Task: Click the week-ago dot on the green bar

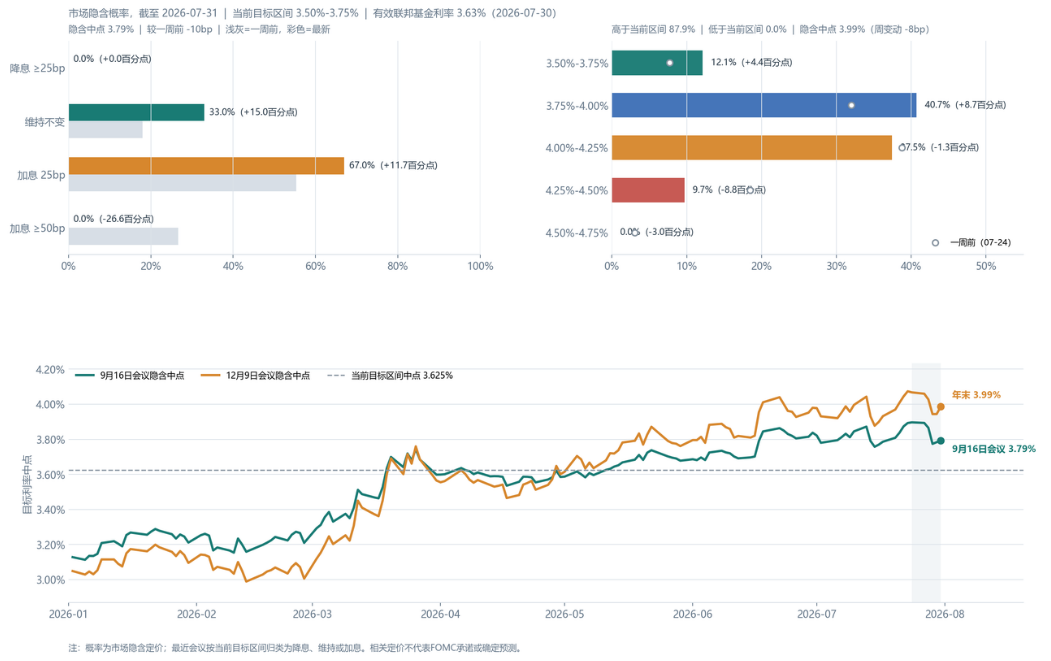Action: click(x=670, y=63)
